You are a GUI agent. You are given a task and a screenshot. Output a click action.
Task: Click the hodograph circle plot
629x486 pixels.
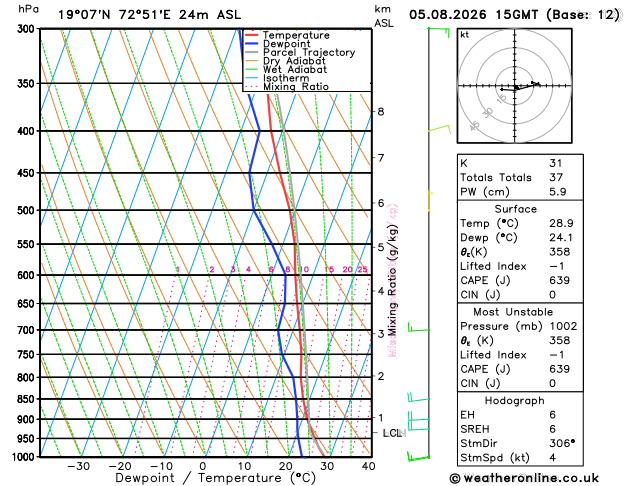pyautogui.click(x=515, y=86)
